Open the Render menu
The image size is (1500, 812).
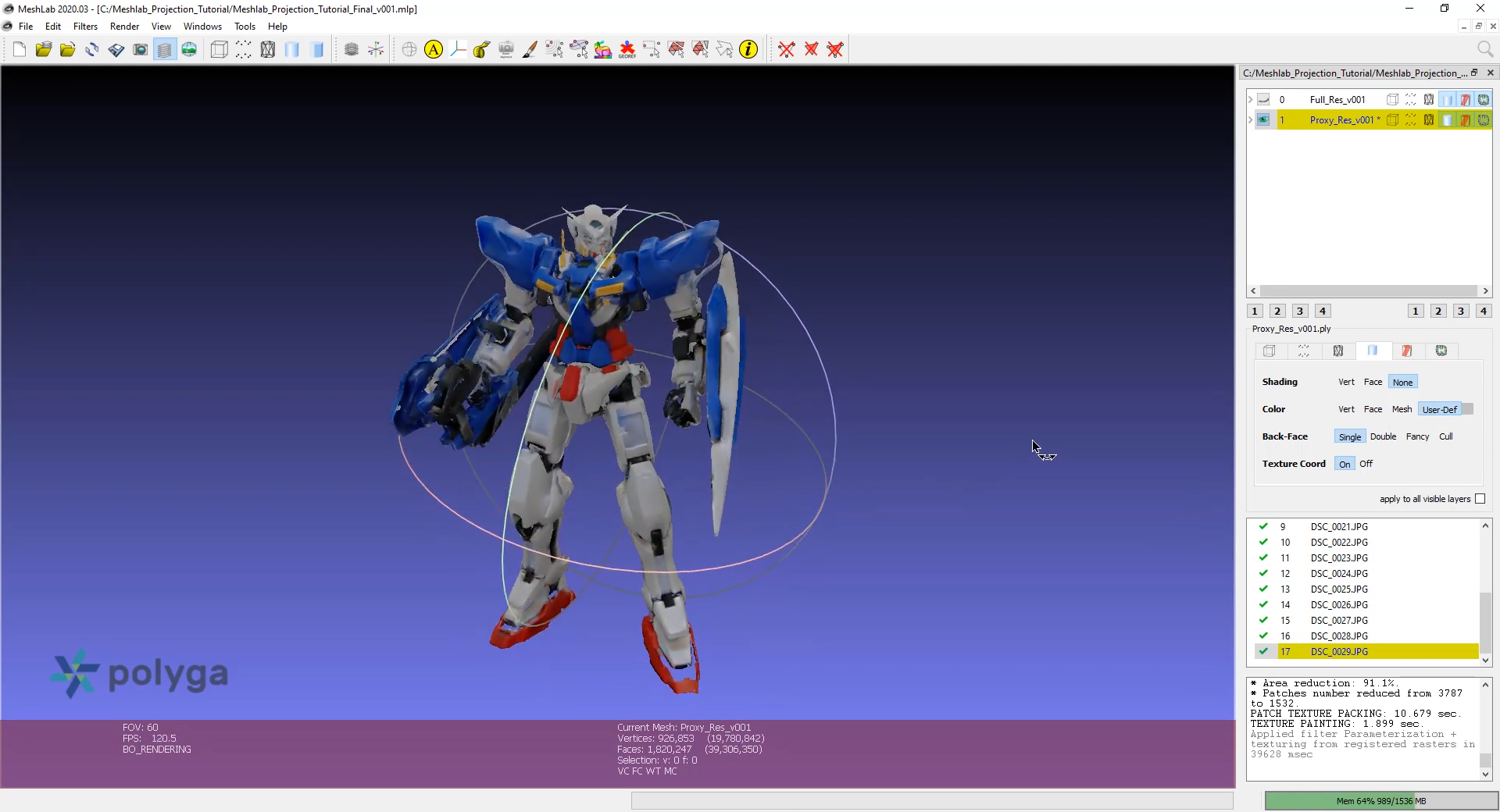[124, 26]
